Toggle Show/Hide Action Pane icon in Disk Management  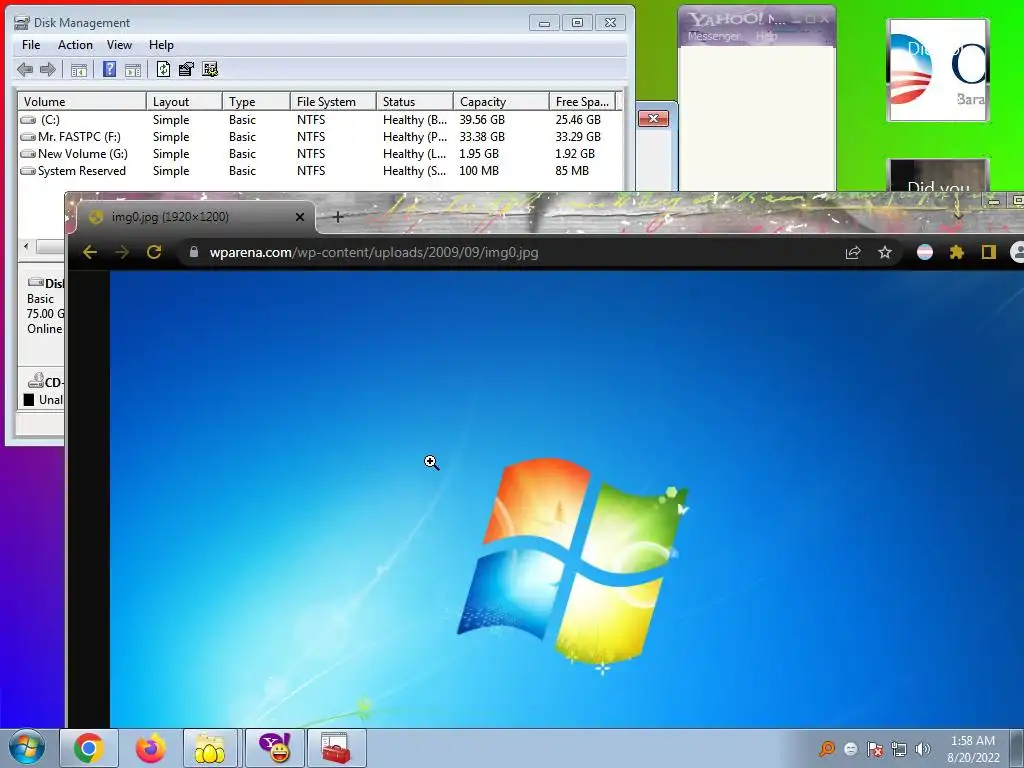(133, 70)
